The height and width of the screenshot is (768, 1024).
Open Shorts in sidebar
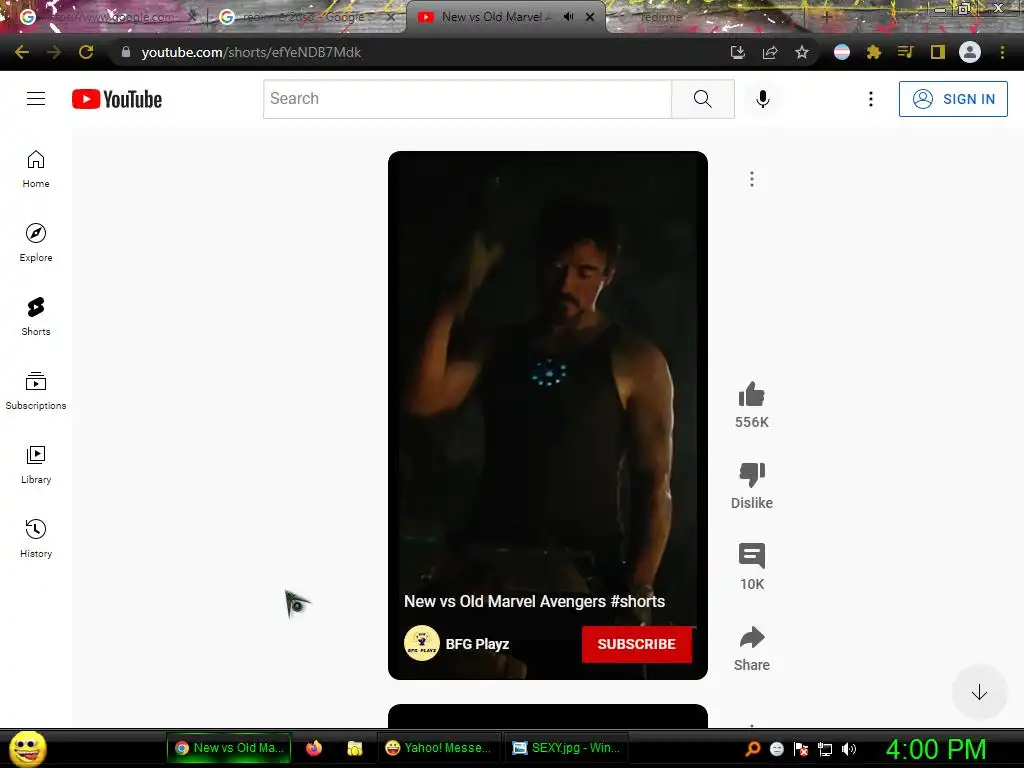pos(36,317)
